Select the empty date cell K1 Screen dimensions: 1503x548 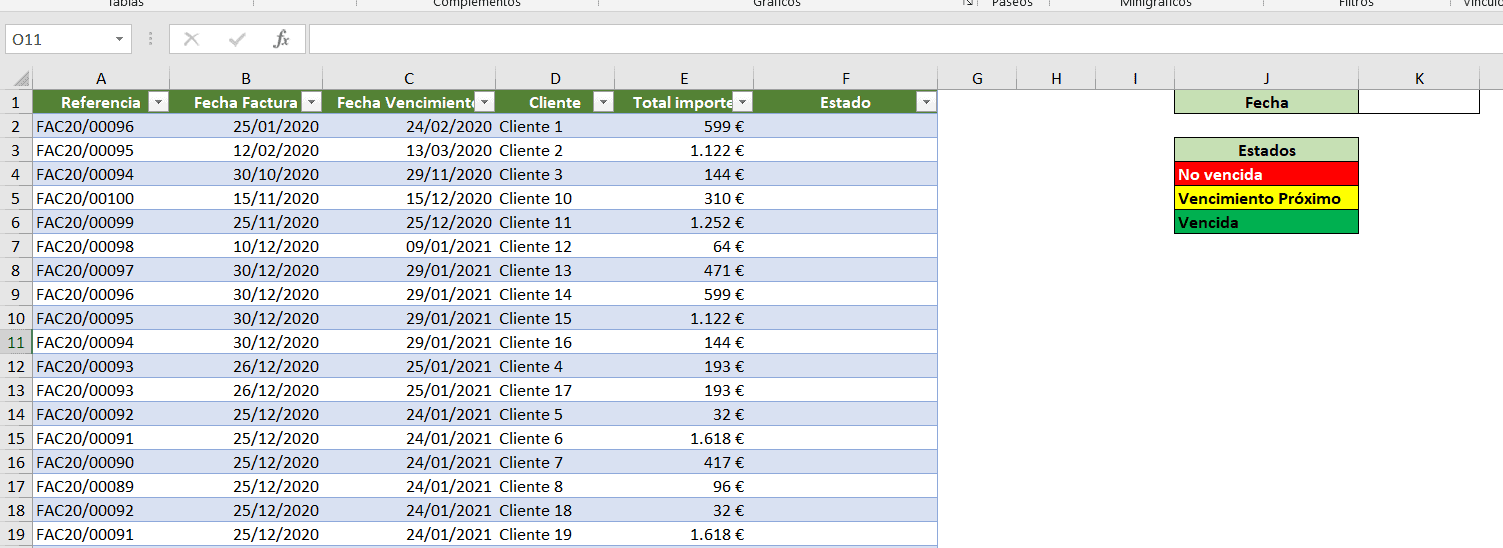click(1419, 102)
